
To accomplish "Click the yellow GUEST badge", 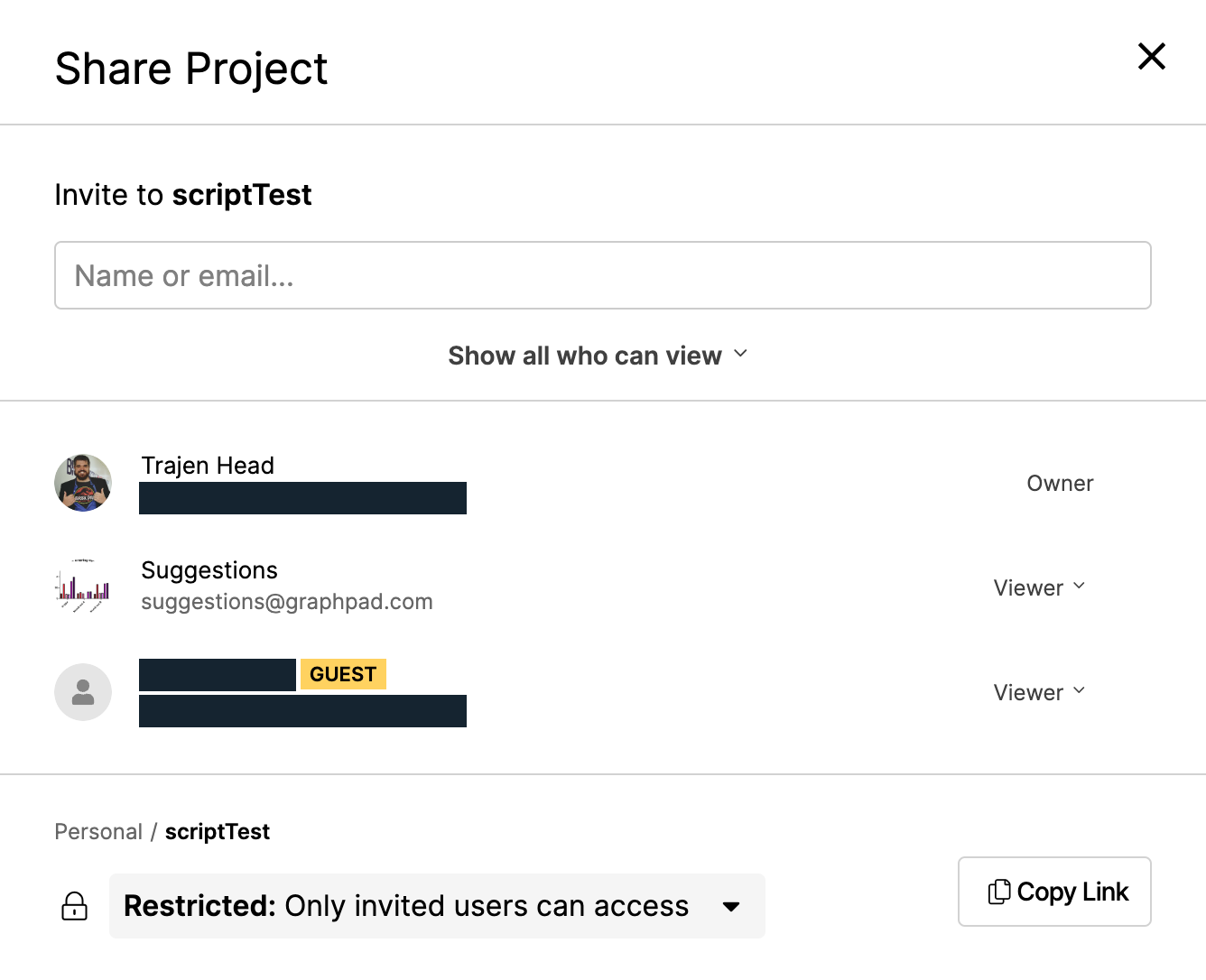I will (x=343, y=674).
